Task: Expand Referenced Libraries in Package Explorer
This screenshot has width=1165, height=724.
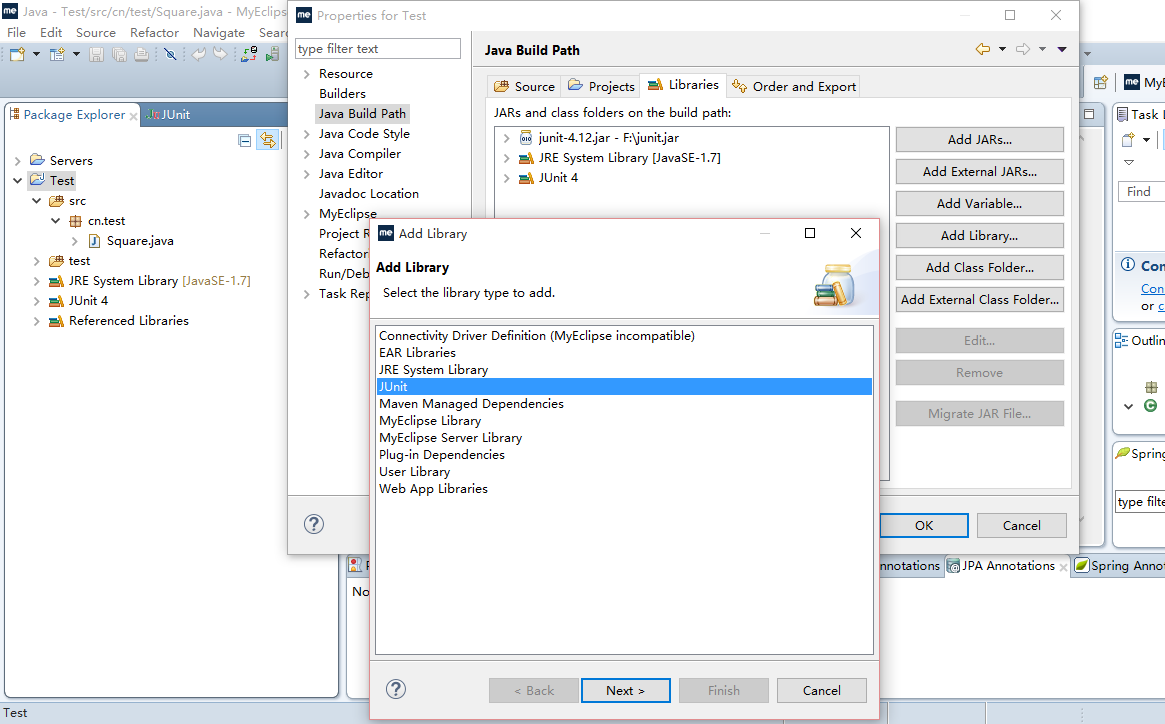Action: [36, 321]
